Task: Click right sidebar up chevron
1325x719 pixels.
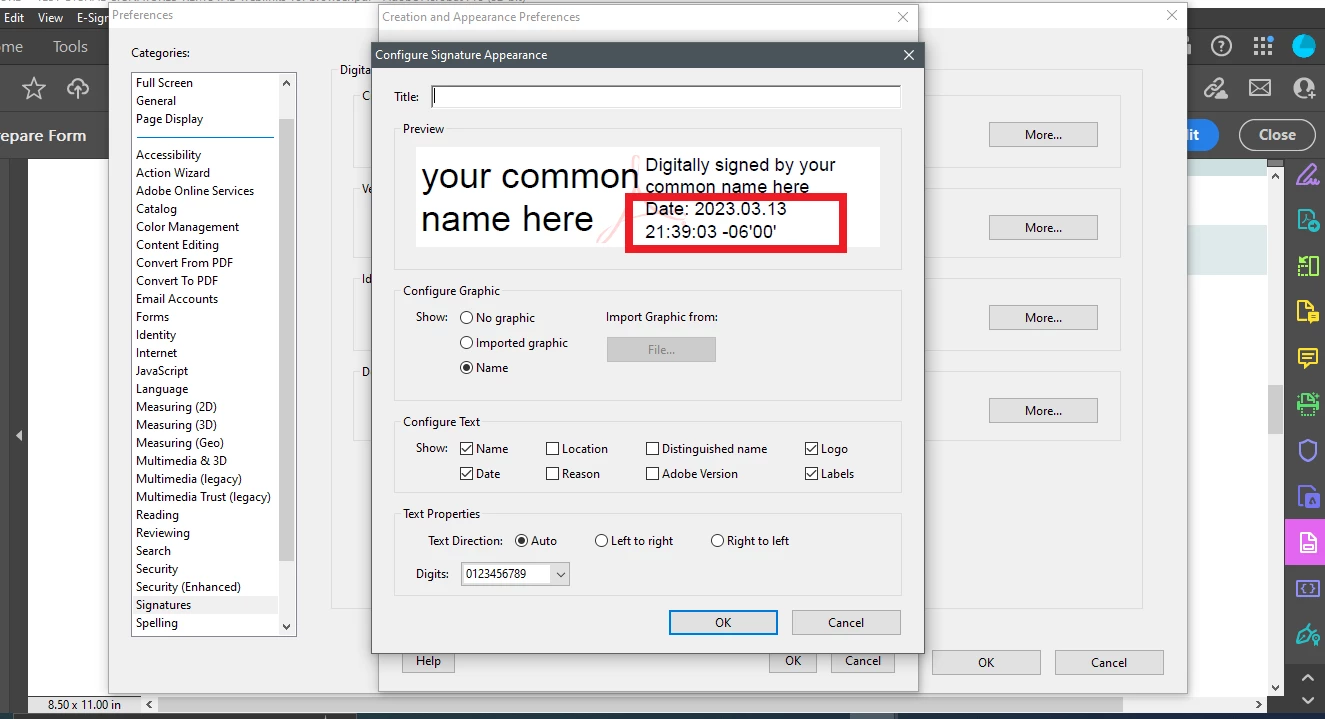Action: pos(1307,677)
